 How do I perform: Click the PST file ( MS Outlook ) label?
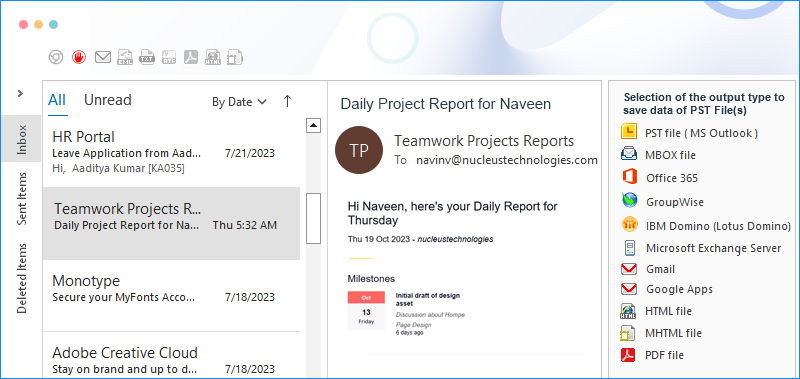[701, 133]
